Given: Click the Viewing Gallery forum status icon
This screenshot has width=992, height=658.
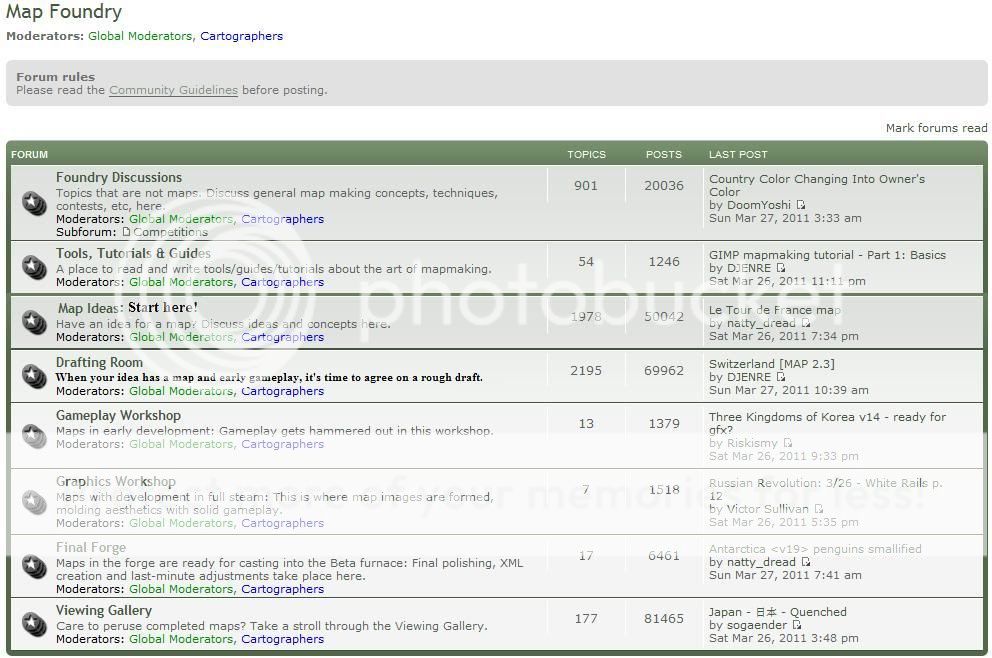Looking at the screenshot, I should tap(34, 624).
